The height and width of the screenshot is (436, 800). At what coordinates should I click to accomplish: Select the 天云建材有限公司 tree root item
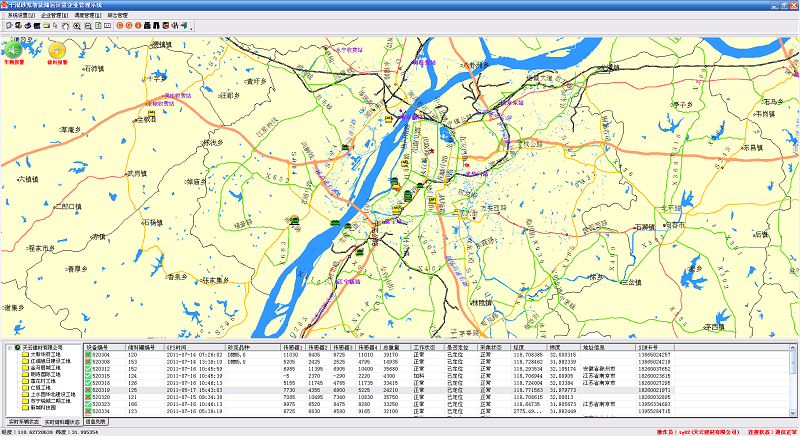[x=42, y=348]
